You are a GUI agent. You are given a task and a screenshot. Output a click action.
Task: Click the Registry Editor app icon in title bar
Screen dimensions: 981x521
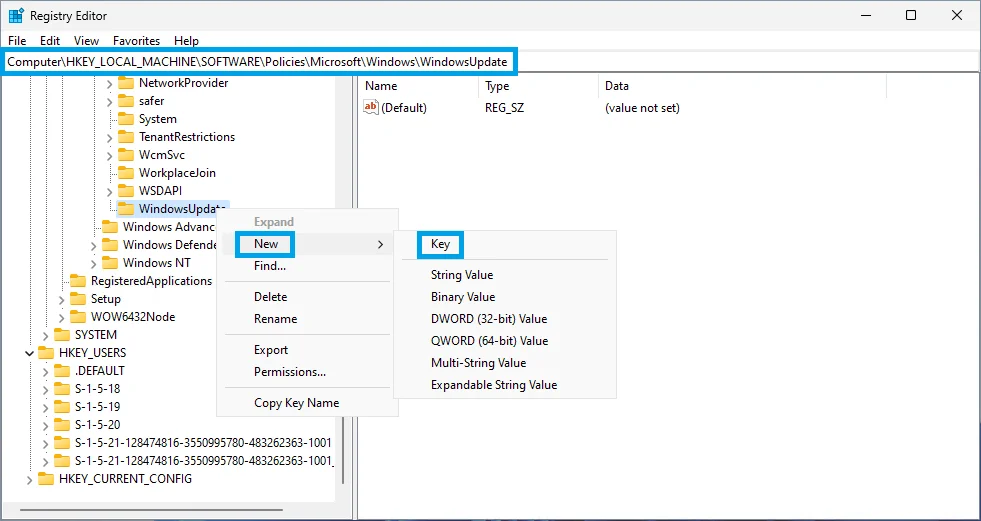click(16, 16)
